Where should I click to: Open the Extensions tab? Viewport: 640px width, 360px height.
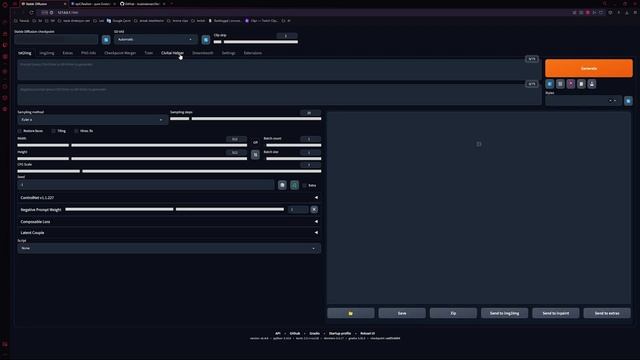pos(253,53)
